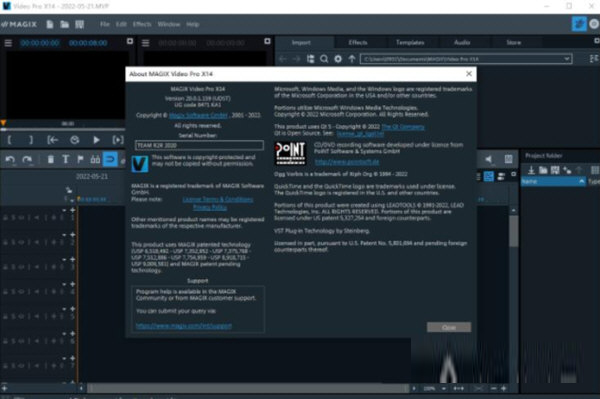Create a new folder in the Project folder panel
600x399 pixels.
(x=543, y=170)
